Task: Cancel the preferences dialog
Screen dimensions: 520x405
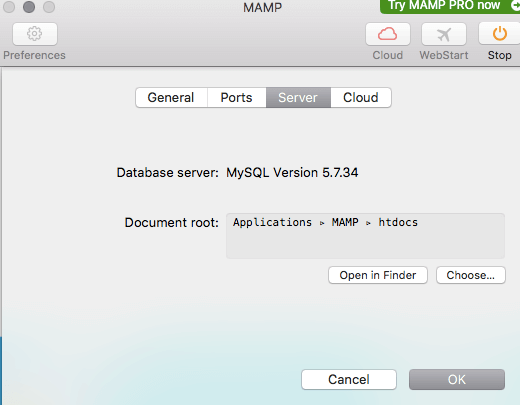Action: (349, 379)
